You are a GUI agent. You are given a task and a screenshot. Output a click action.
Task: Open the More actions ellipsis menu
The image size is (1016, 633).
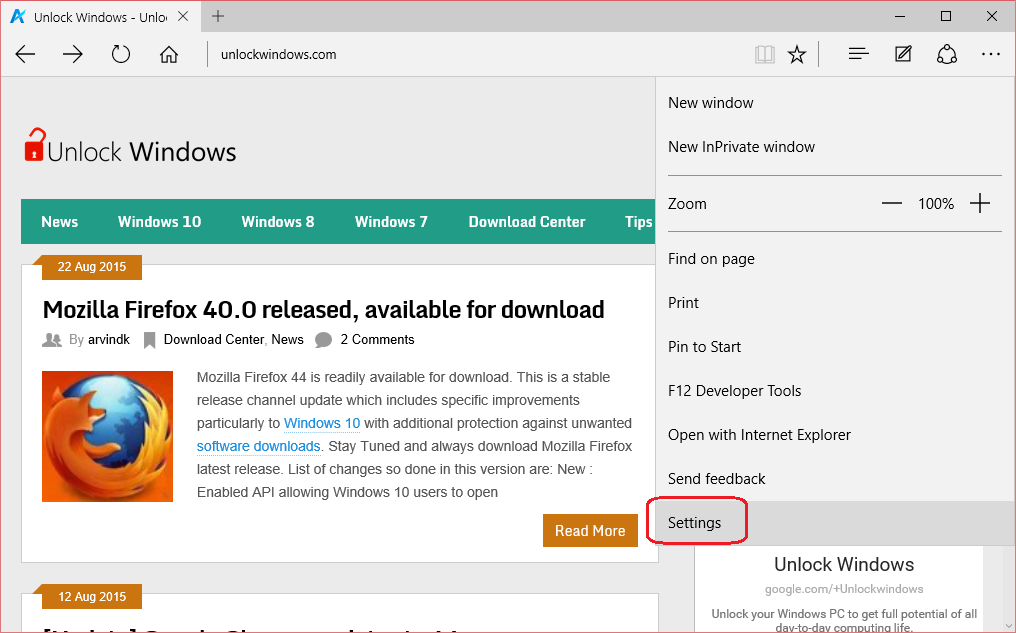click(991, 54)
